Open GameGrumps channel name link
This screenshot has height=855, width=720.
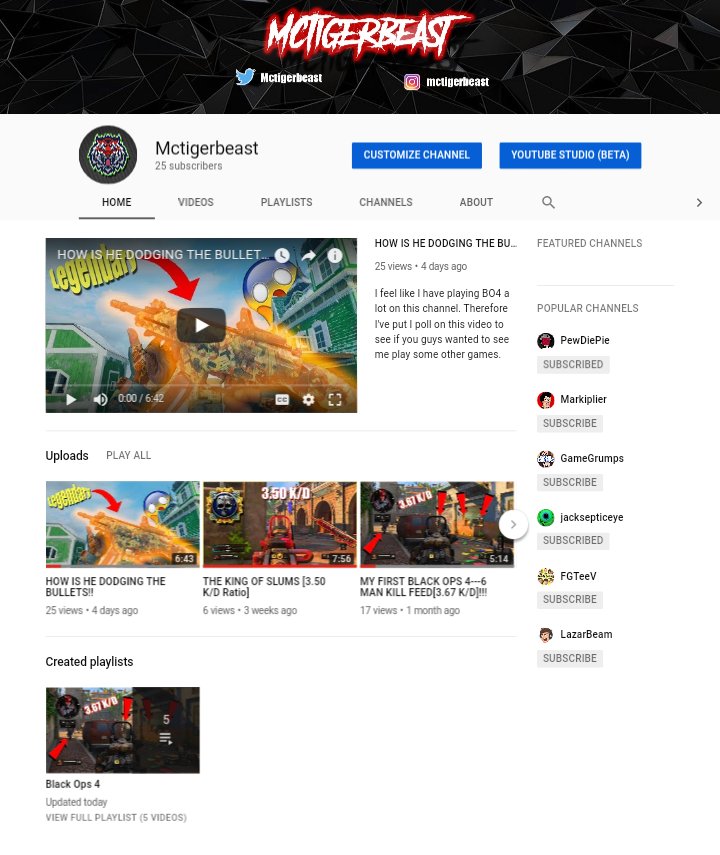point(592,458)
